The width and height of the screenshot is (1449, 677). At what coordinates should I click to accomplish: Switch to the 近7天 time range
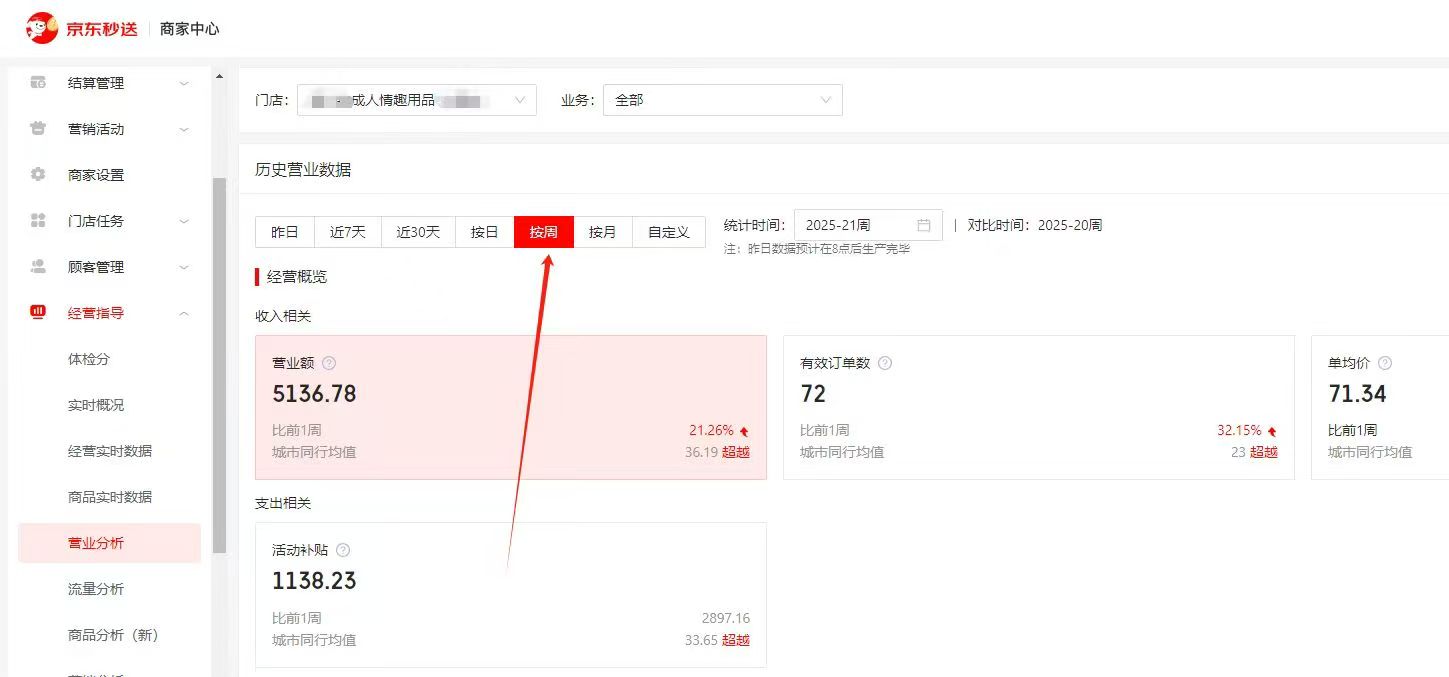click(x=347, y=232)
